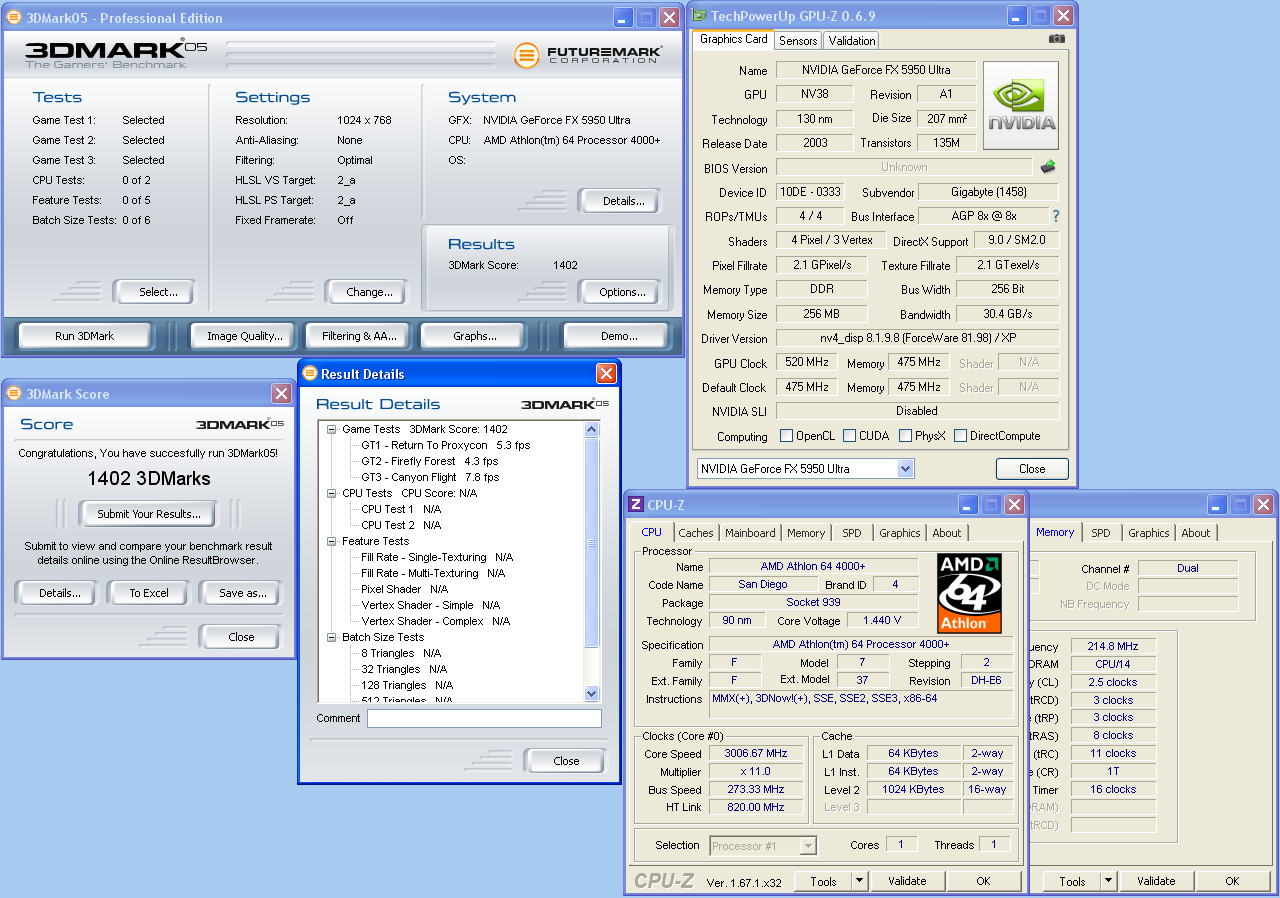Click the Result Details title bar icon
This screenshot has width=1280, height=898.
pyautogui.click(x=310, y=374)
